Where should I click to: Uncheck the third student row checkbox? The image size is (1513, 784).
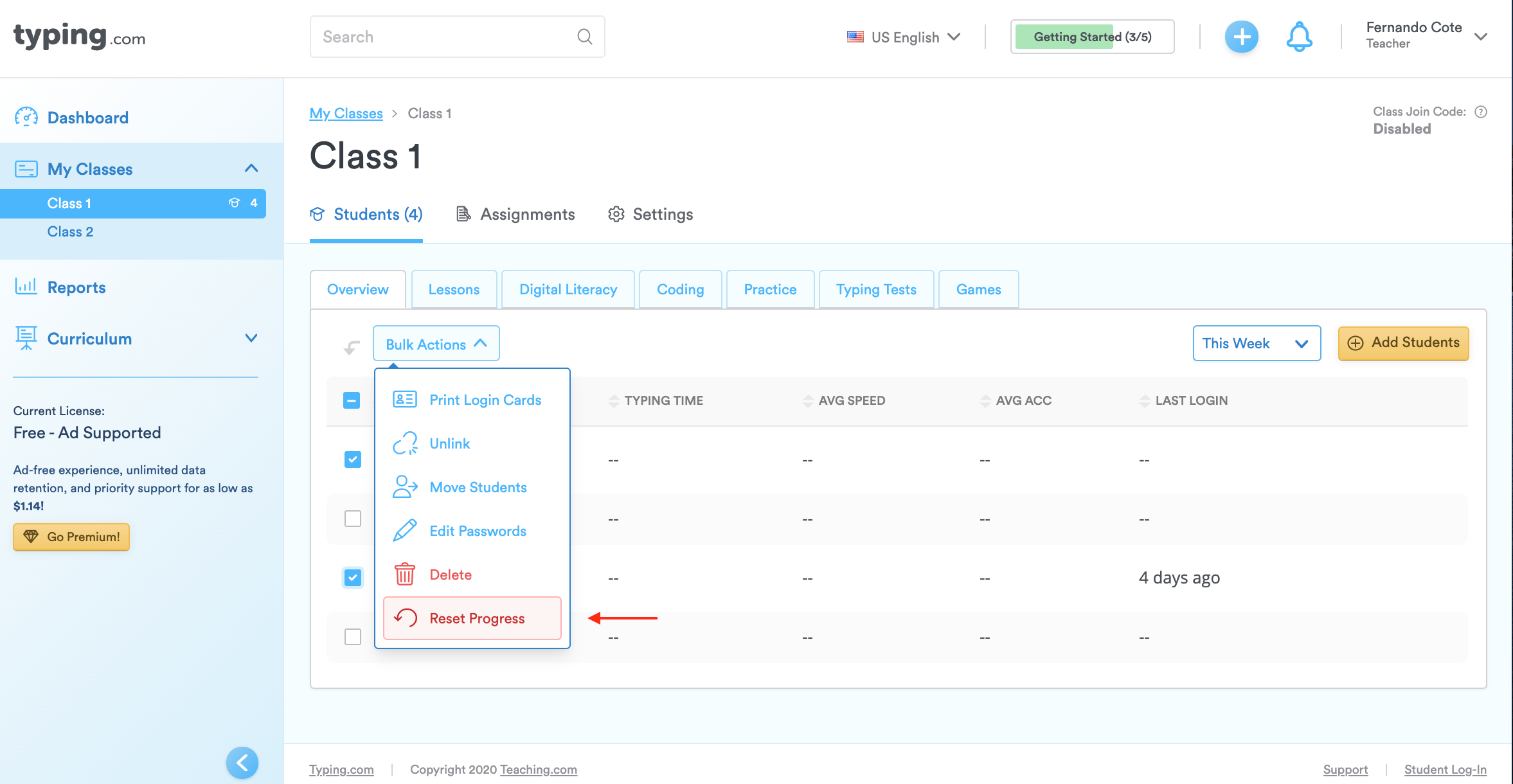pos(353,578)
